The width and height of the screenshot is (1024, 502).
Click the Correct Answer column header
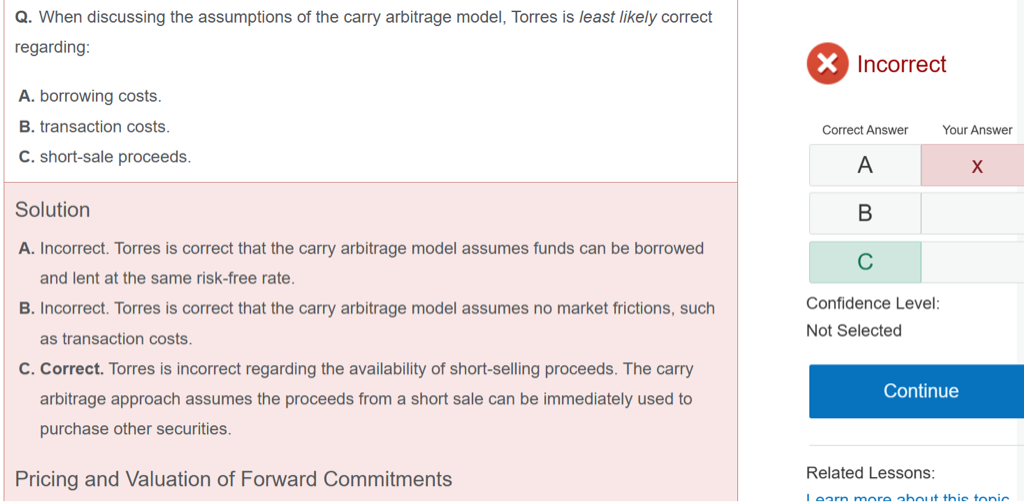pos(865,130)
